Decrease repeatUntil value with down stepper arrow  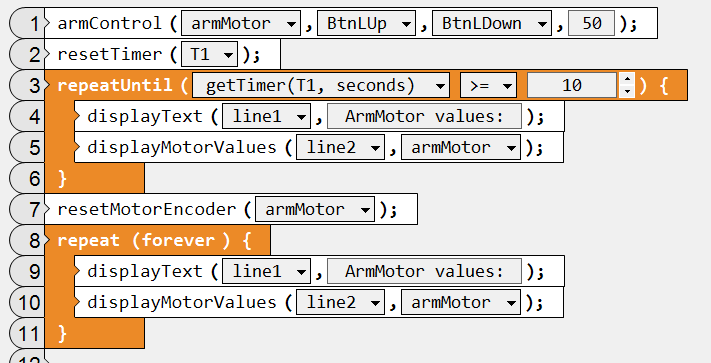[627, 91]
